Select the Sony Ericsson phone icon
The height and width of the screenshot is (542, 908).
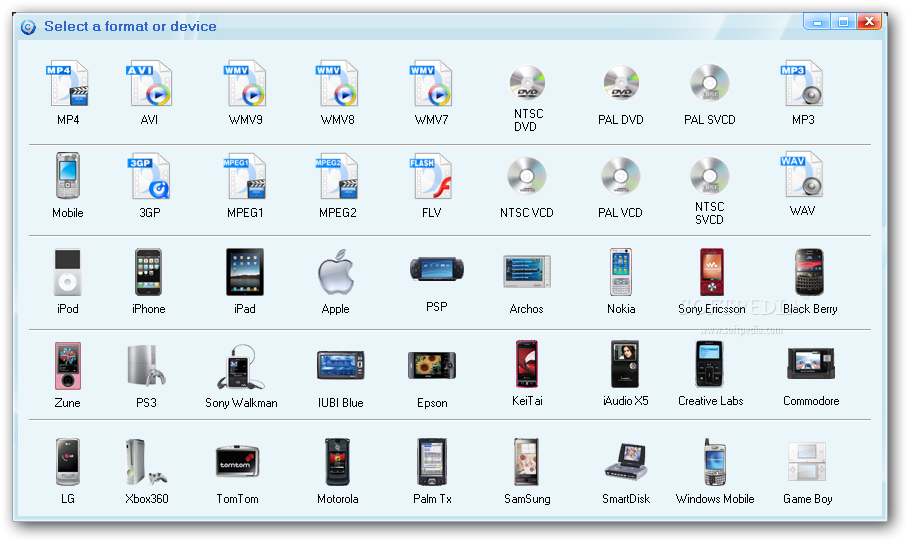click(x=712, y=272)
